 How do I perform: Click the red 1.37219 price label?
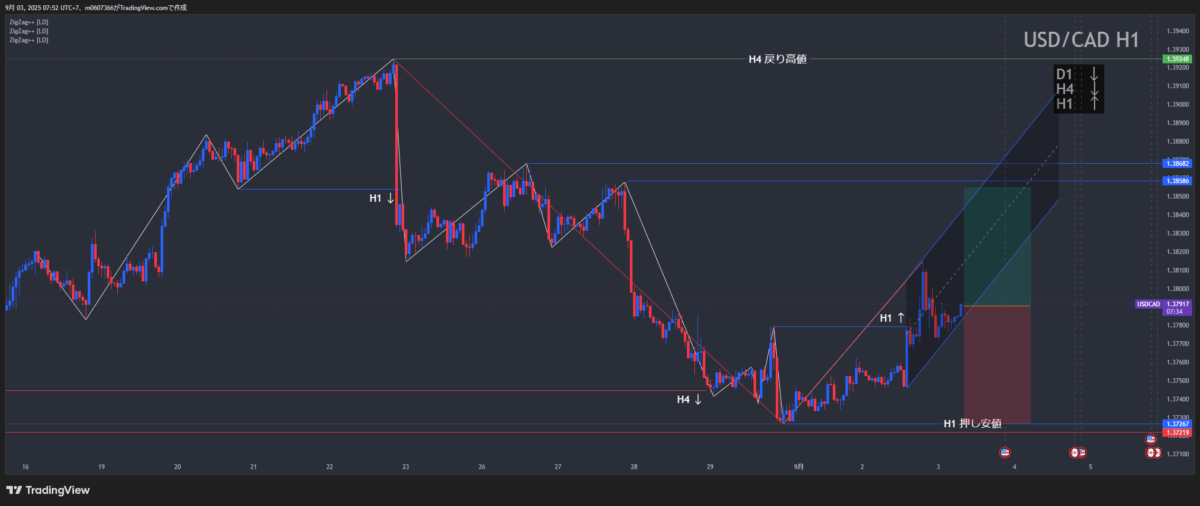pos(1176,433)
